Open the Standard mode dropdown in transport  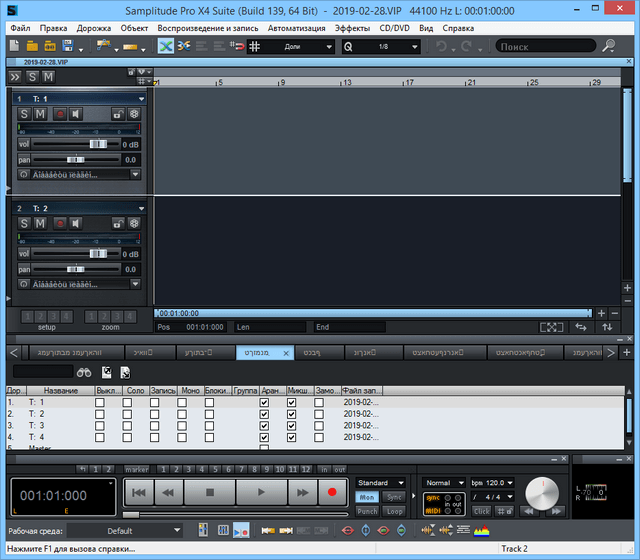coord(381,483)
